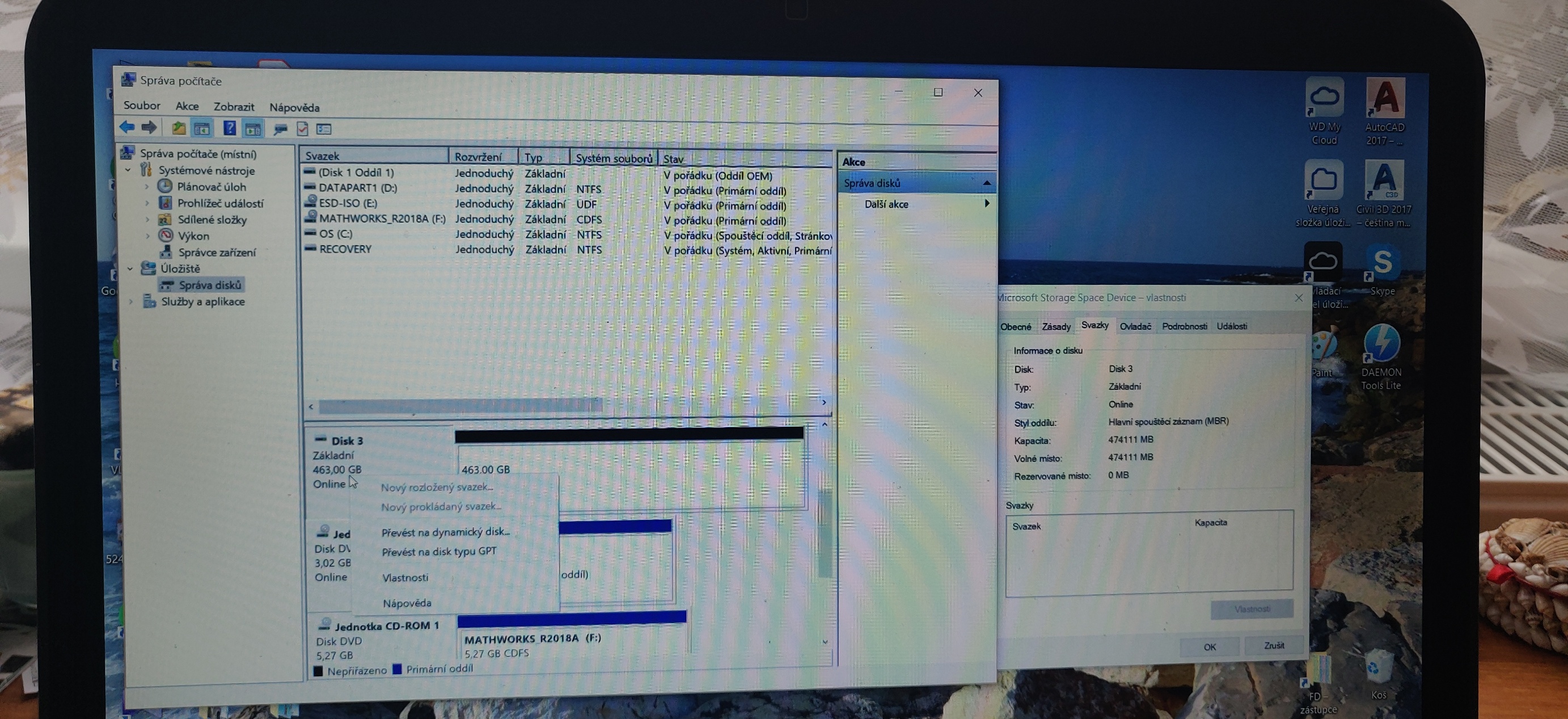Screen dimensions: 1568x719
Task: Toggle the Show/Hide Action Pane toolbar icon
Action: click(252, 129)
